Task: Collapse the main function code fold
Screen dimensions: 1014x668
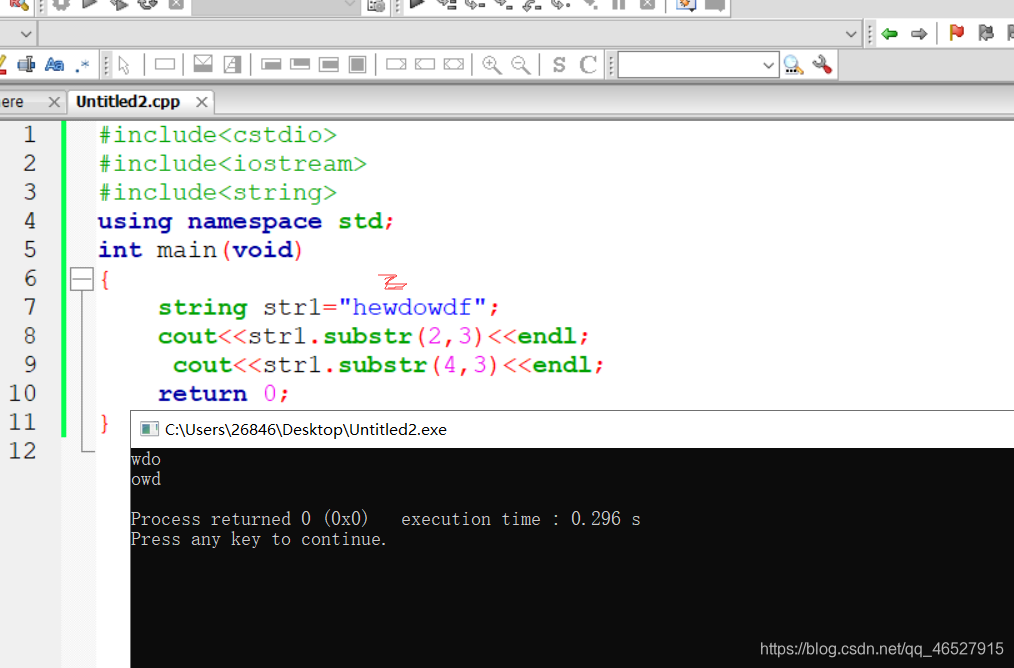Action: [82, 279]
